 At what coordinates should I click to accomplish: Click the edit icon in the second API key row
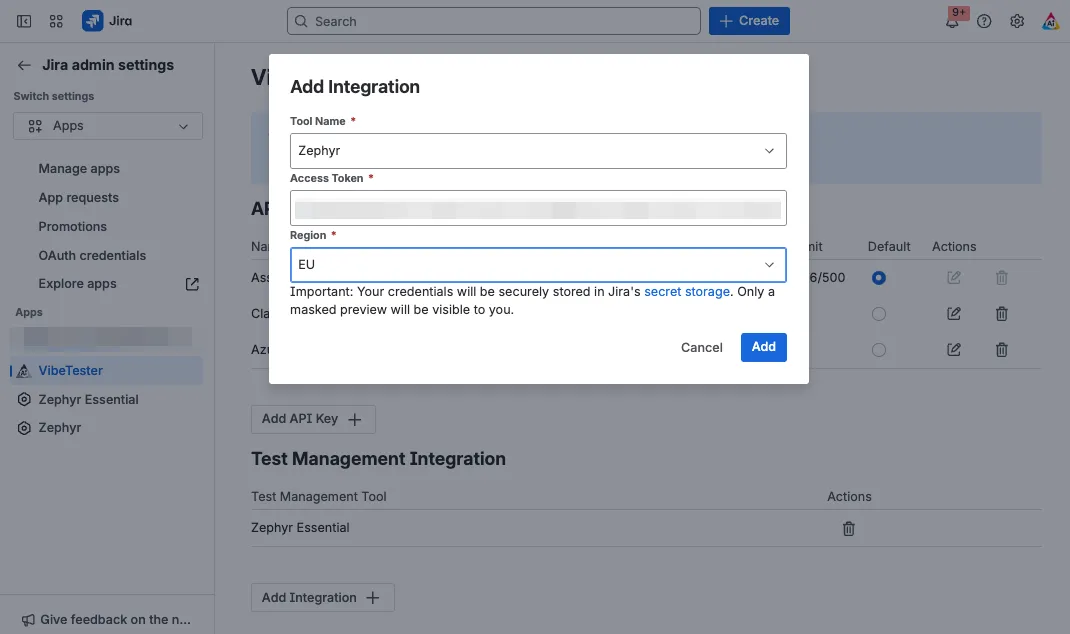click(x=954, y=314)
